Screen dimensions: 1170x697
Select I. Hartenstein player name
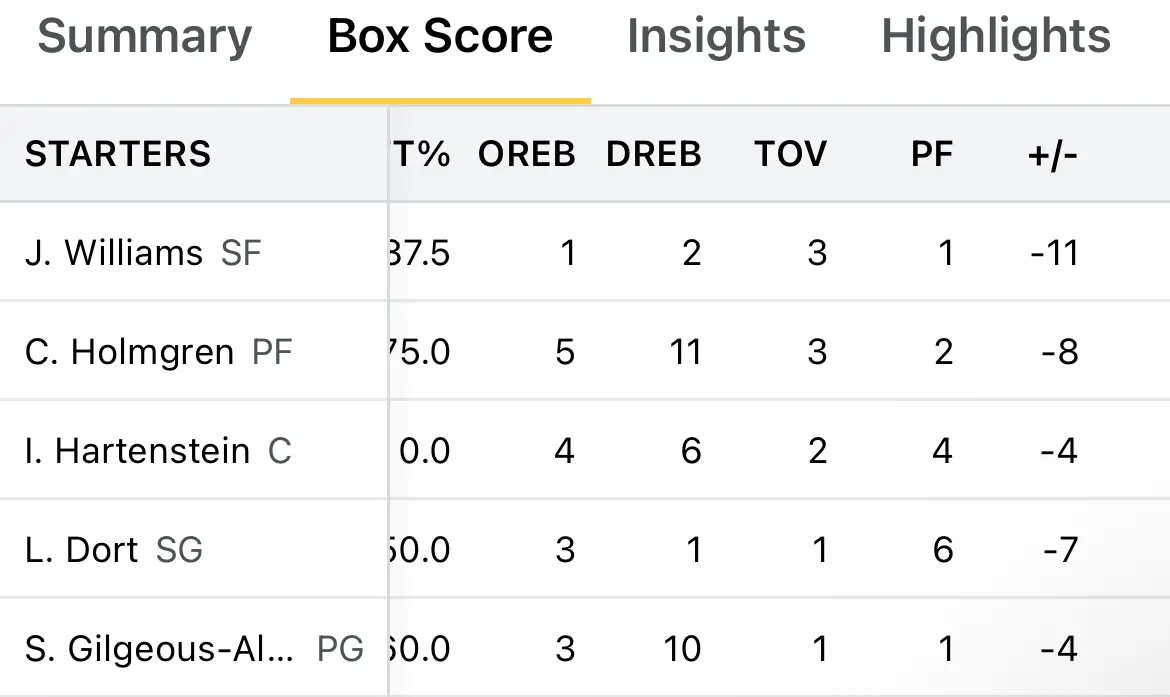click(137, 451)
